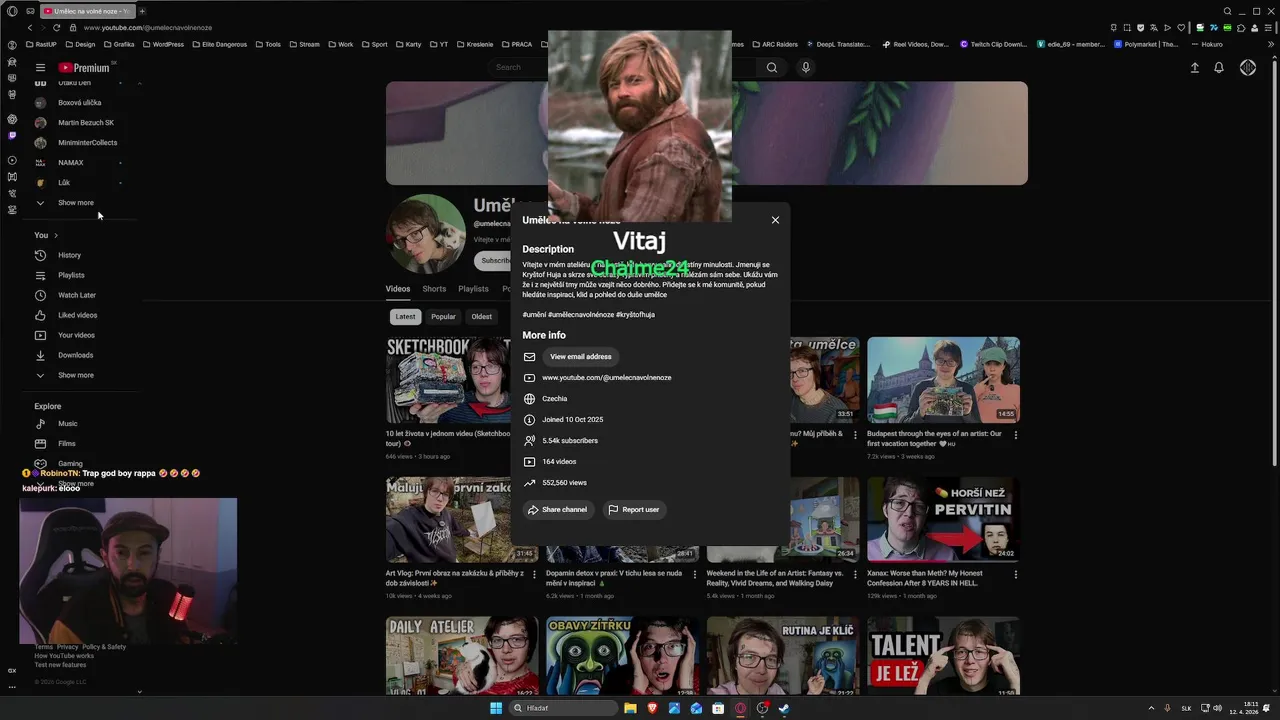1280x720 pixels.
Task: Open History in the sidebar
Action: tap(69, 255)
